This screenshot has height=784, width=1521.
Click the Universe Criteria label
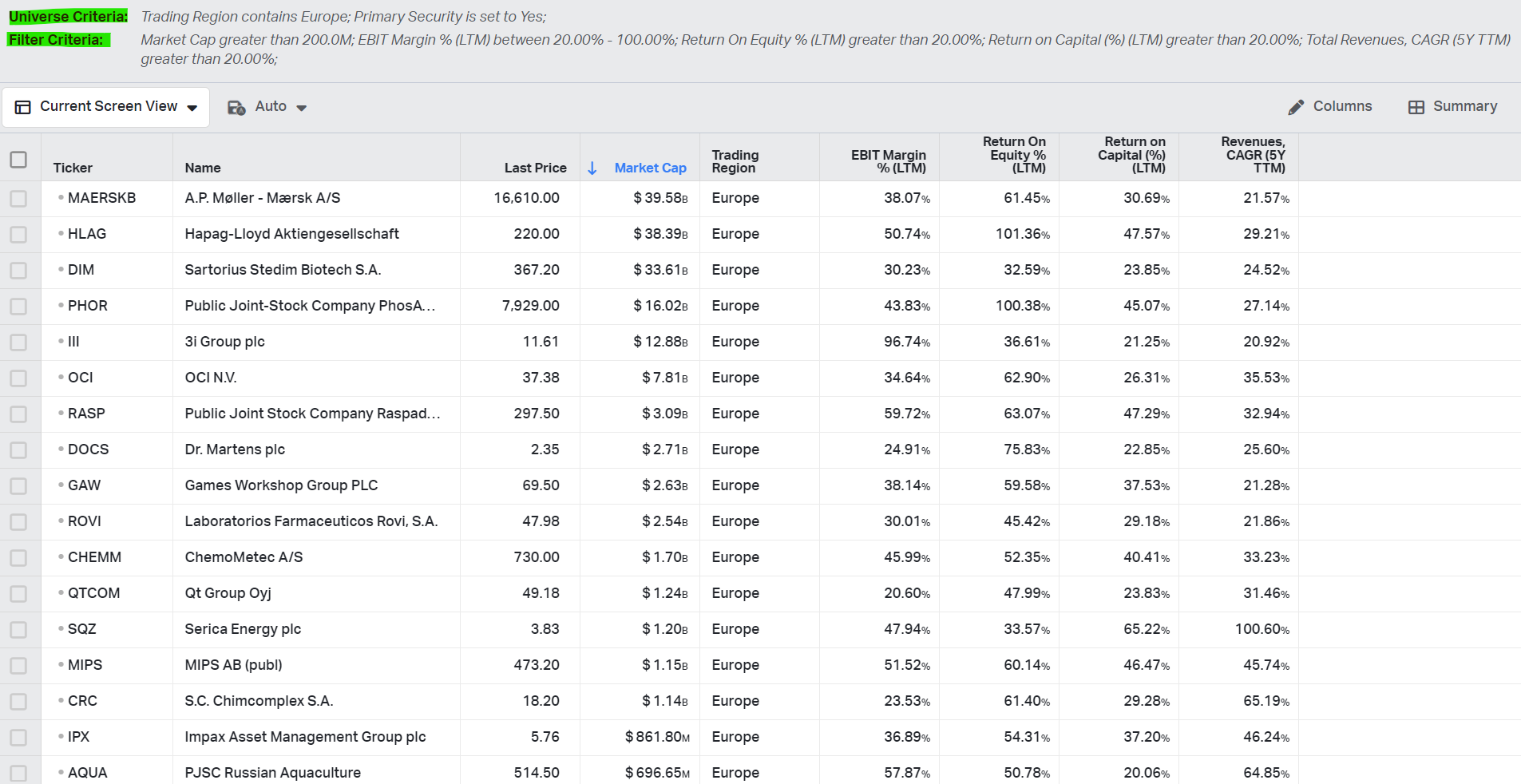point(68,17)
